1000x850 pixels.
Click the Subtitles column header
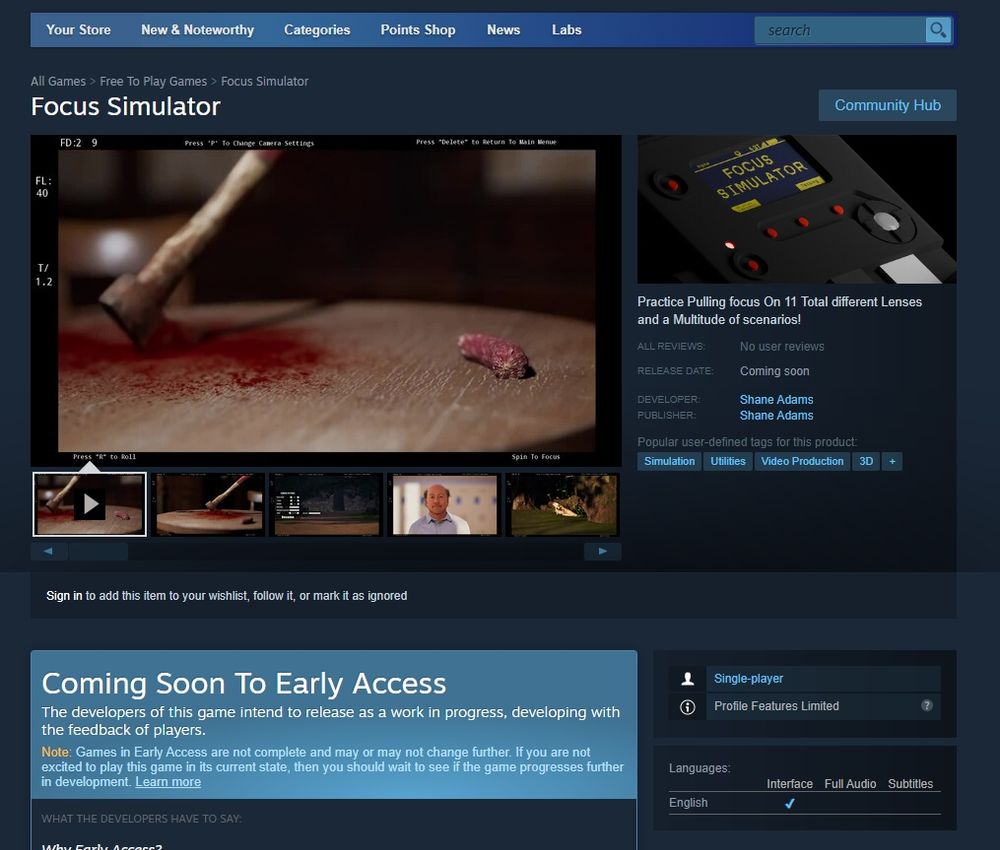[910, 784]
